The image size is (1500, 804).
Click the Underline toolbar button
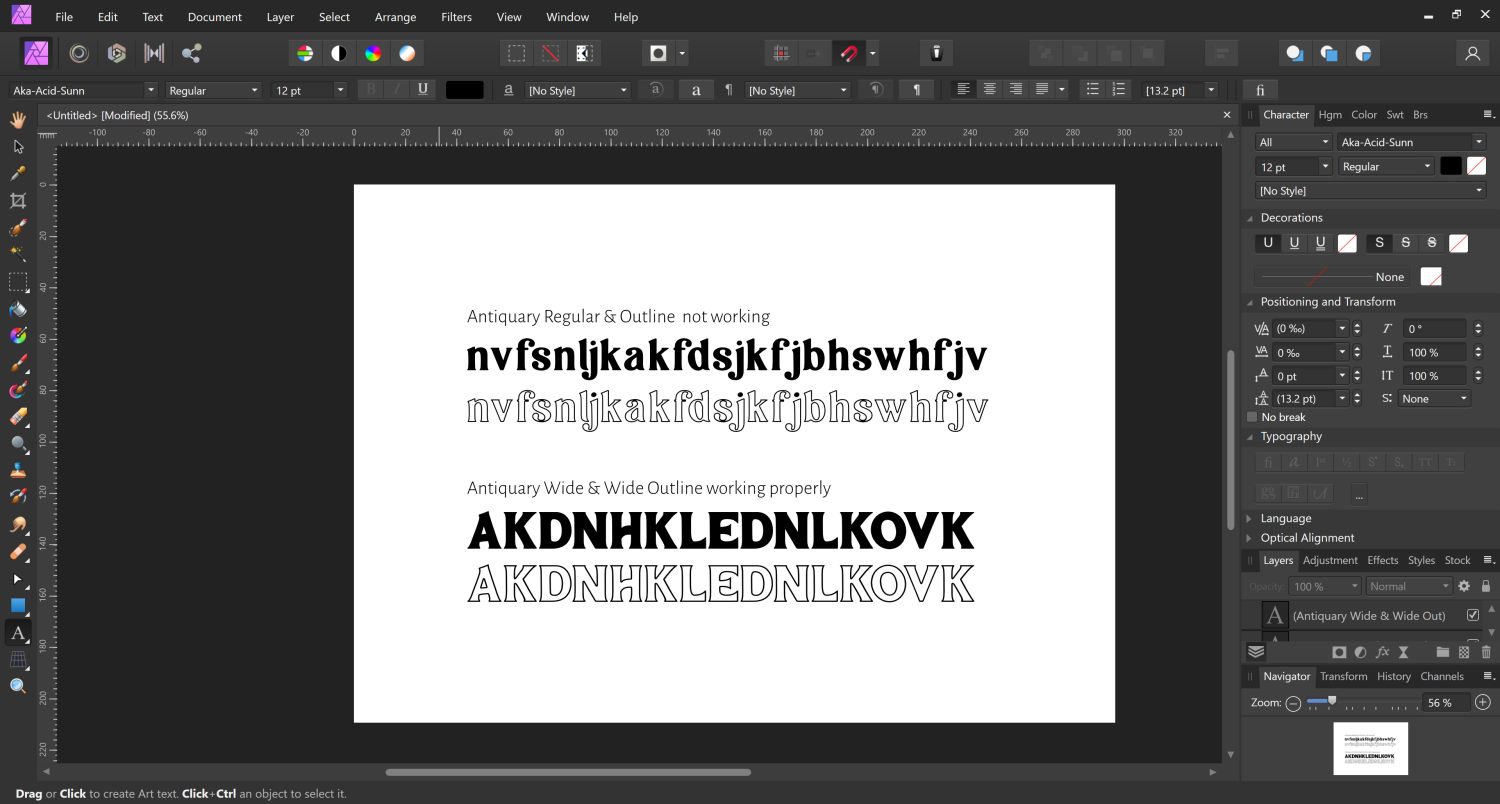point(423,90)
